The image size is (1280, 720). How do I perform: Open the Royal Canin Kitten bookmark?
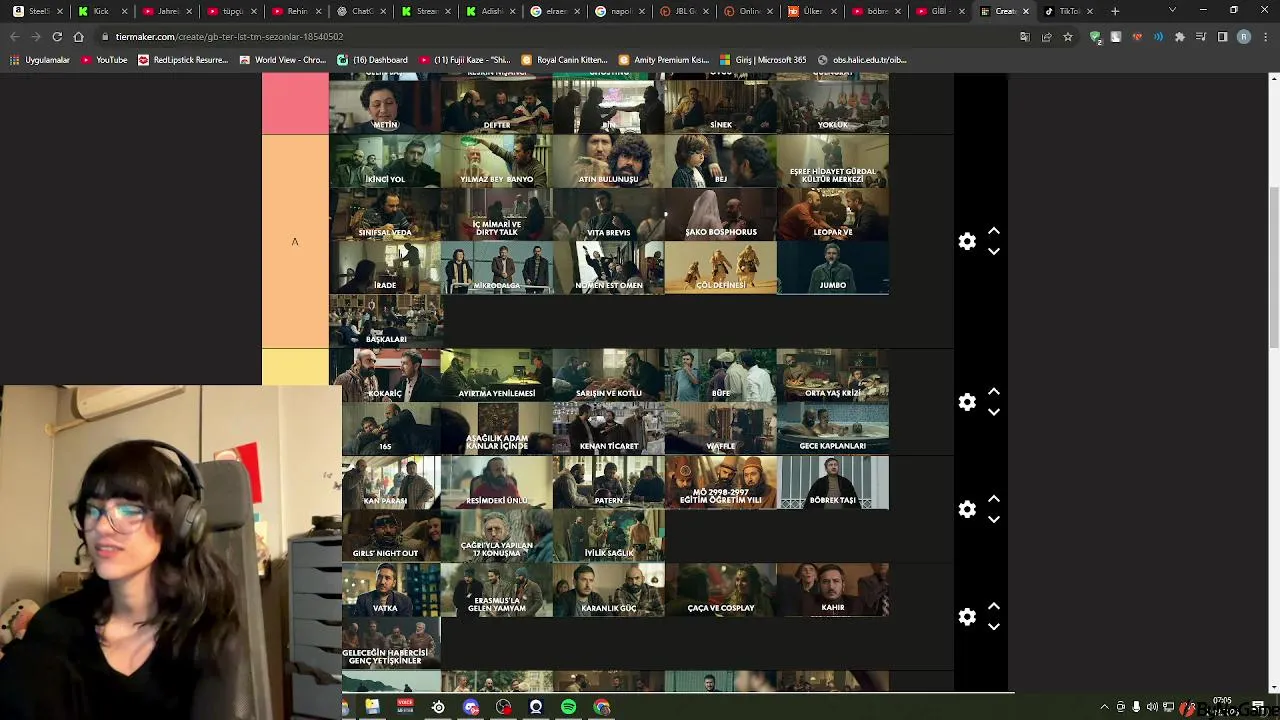coord(564,60)
